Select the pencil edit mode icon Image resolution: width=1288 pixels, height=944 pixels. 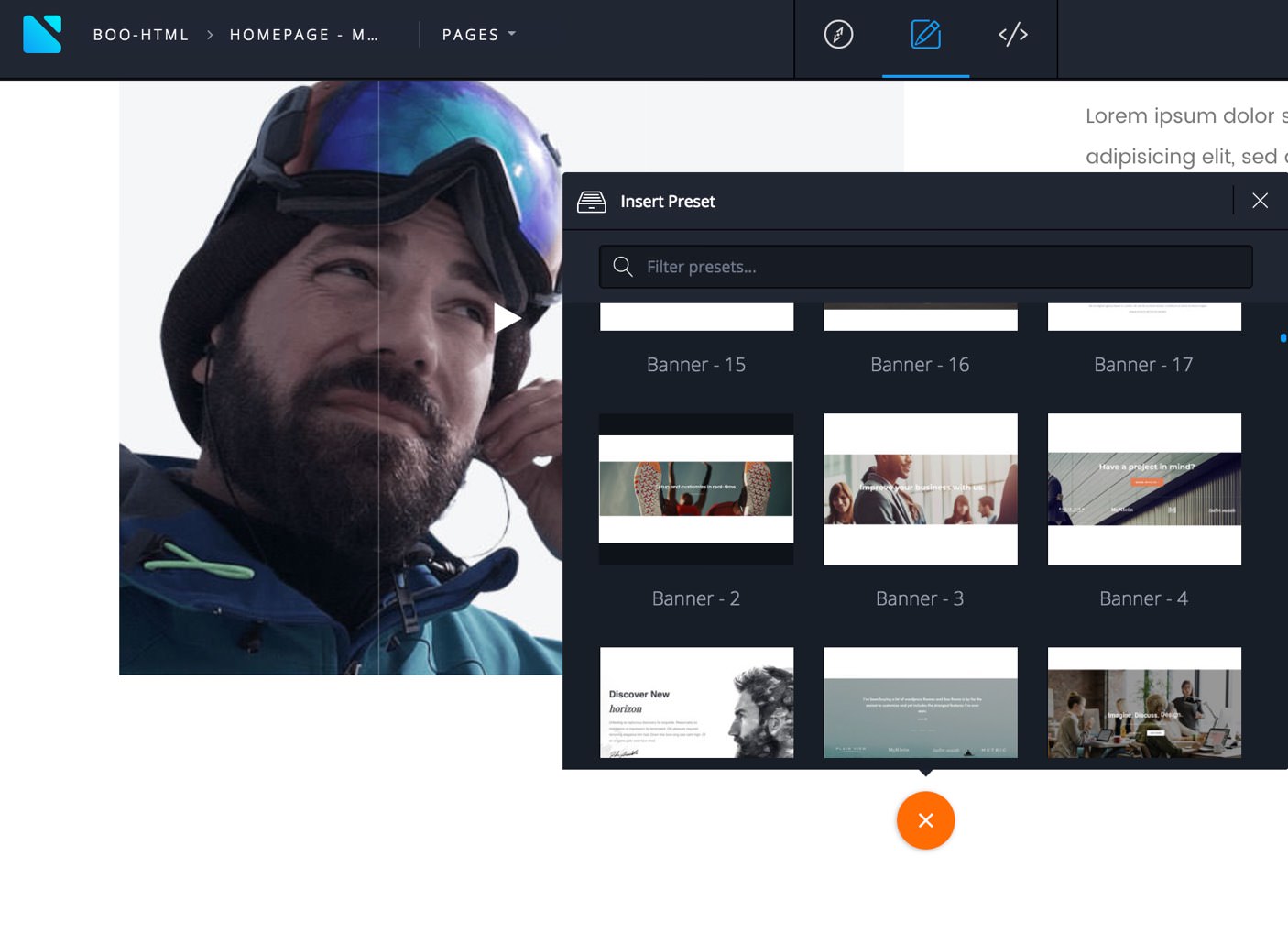pos(925,35)
